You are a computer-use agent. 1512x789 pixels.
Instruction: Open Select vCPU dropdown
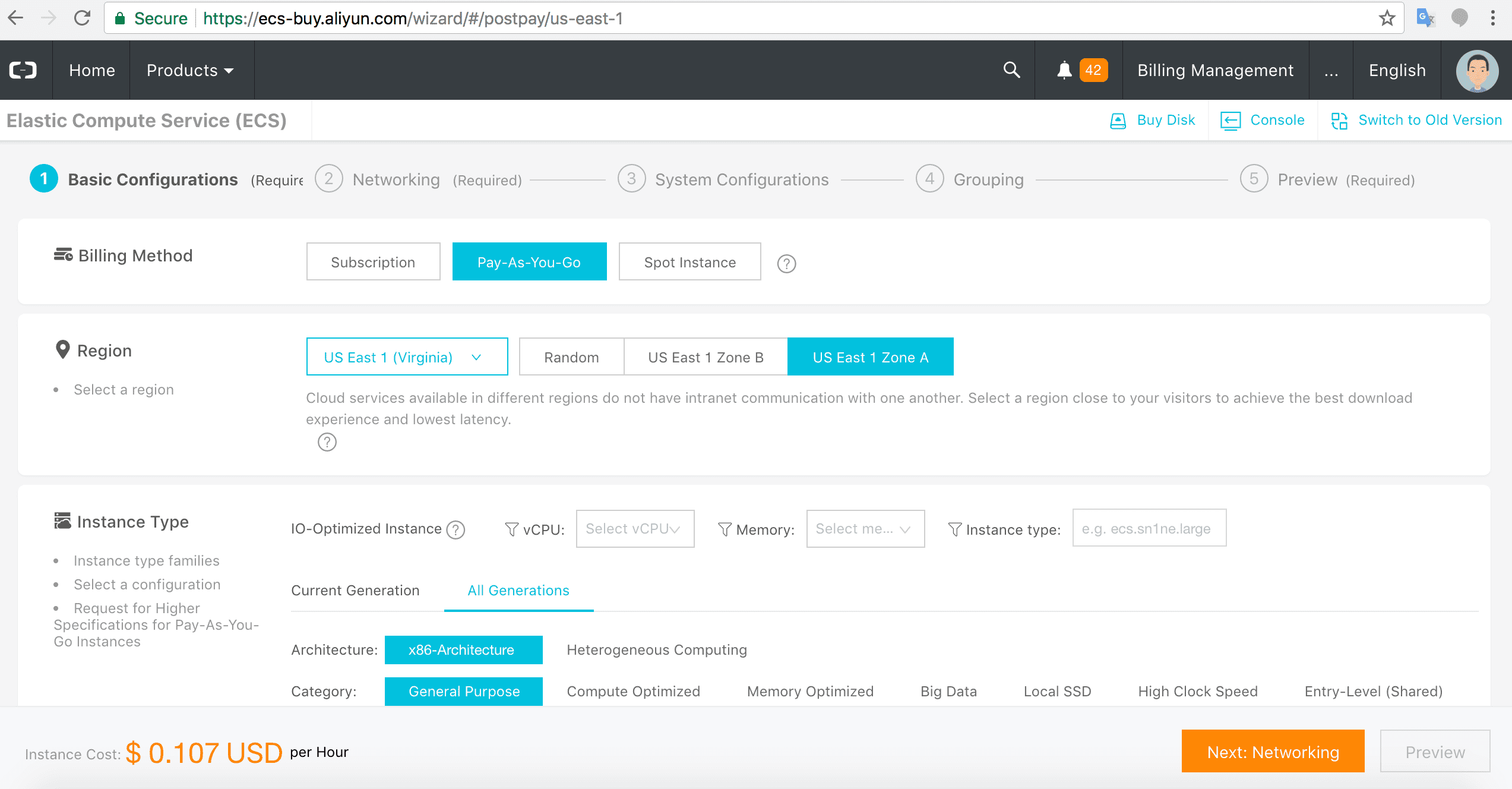pos(635,528)
